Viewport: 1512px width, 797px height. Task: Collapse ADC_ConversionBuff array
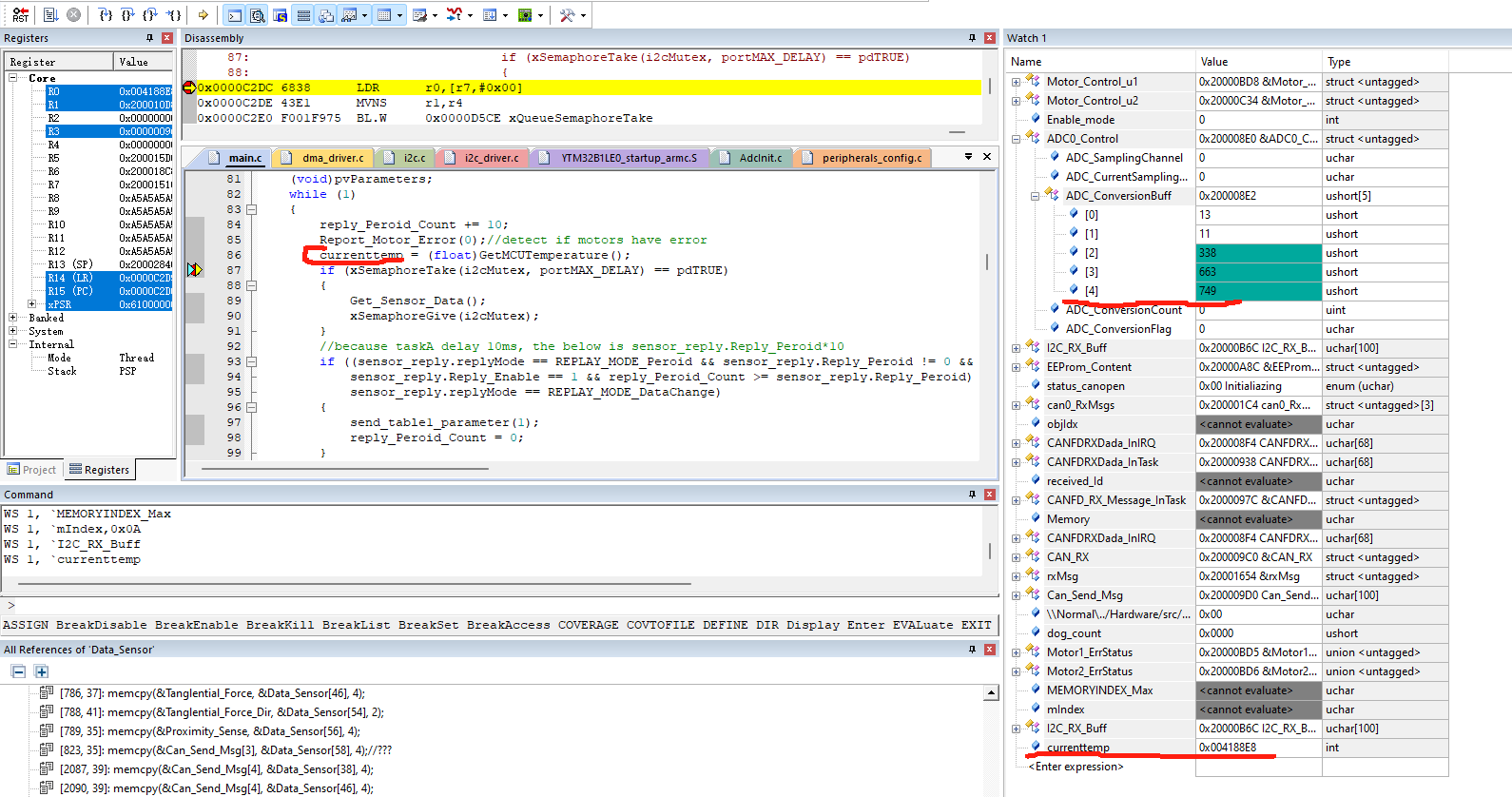point(1035,196)
